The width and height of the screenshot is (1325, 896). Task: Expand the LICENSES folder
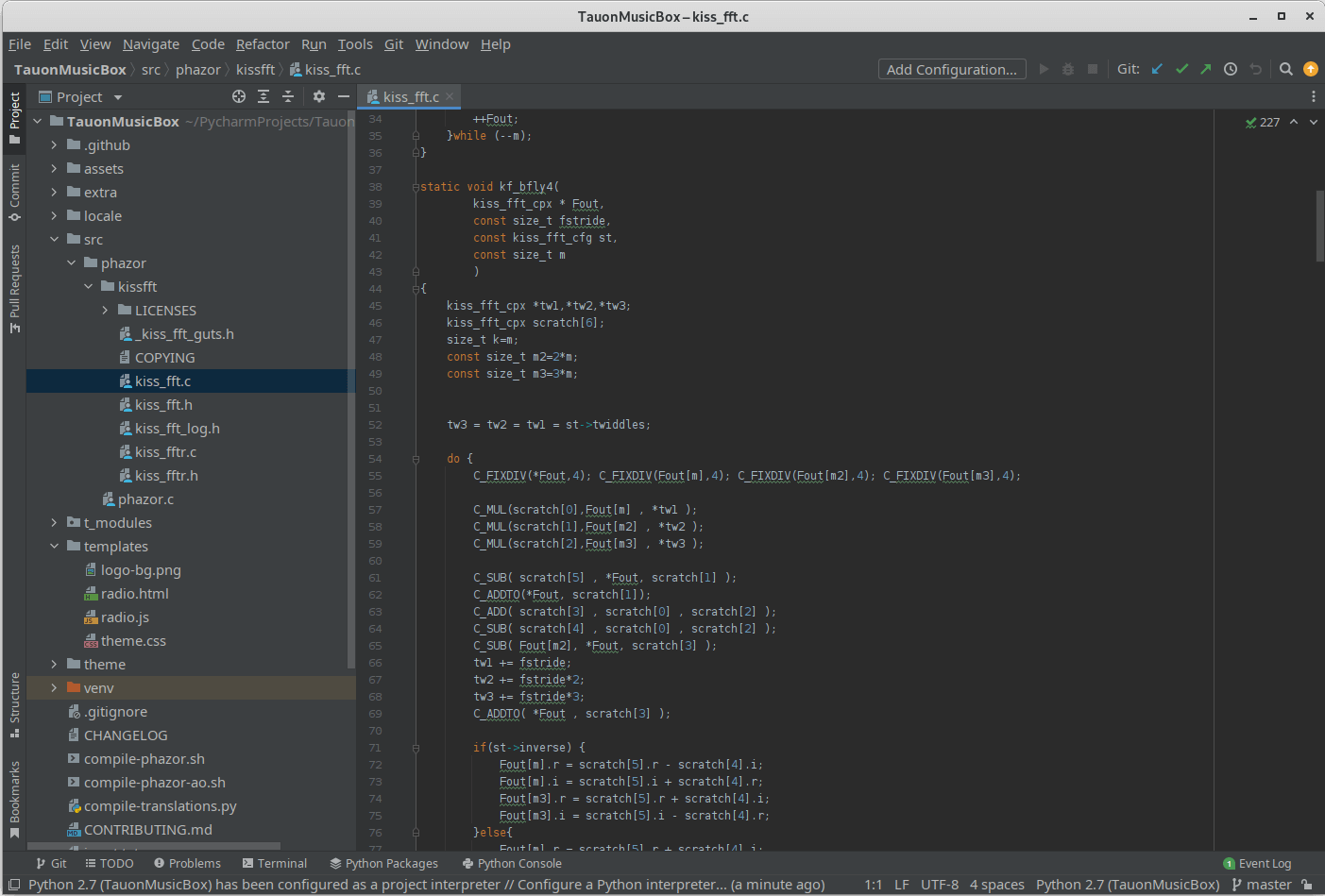[104, 310]
